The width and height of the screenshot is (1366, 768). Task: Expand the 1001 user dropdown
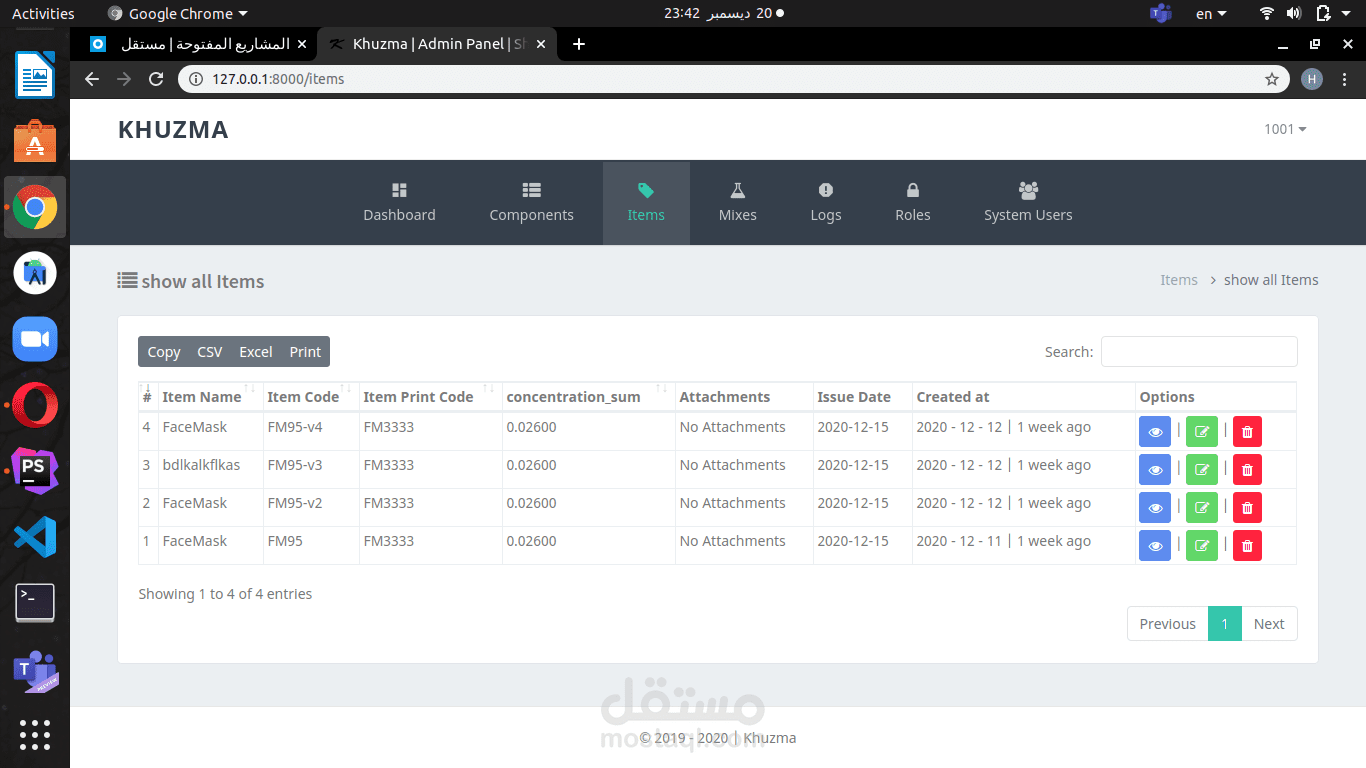click(1285, 129)
